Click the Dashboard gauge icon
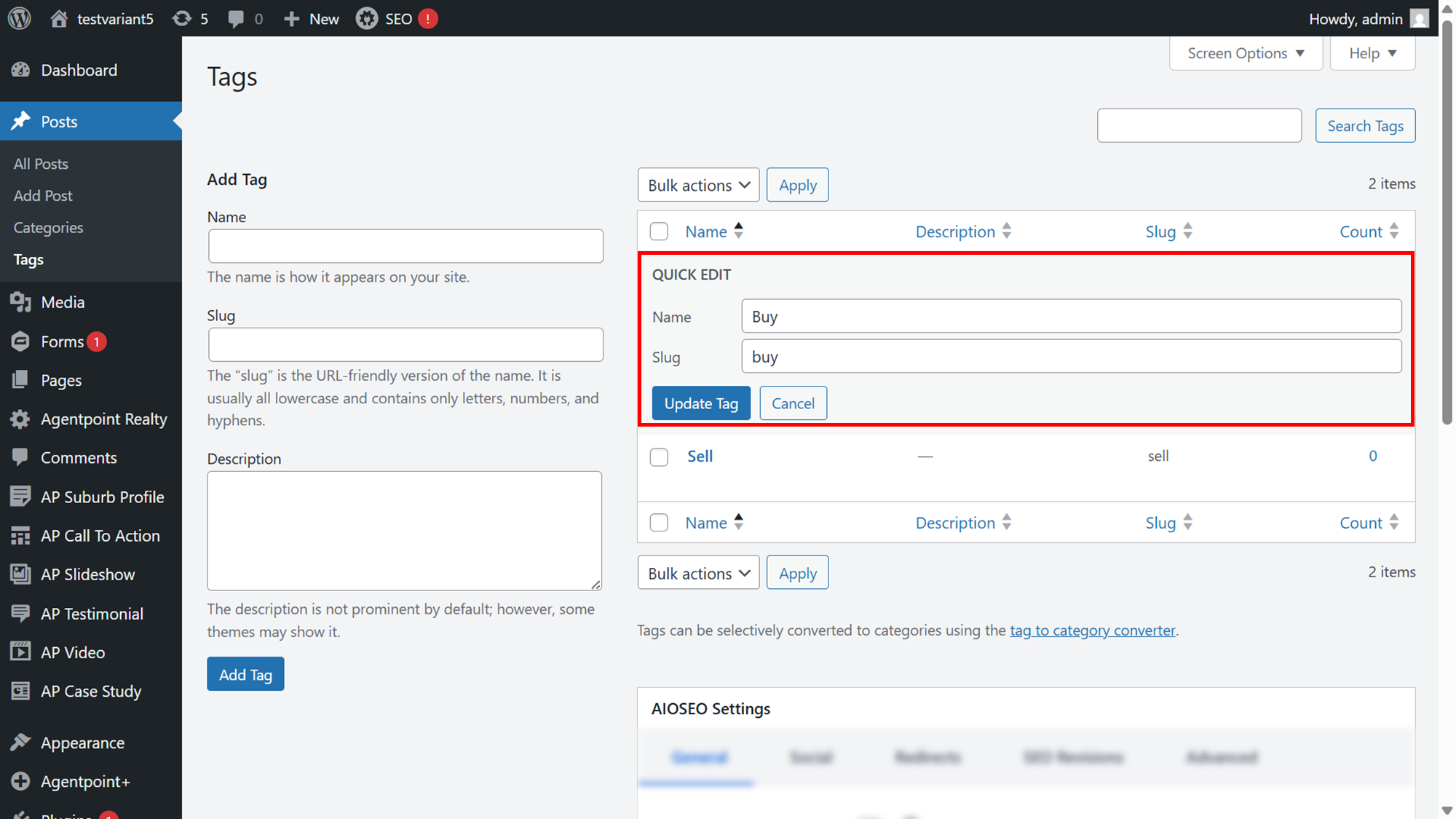Screen dimensions: 1456x819 click(20, 70)
